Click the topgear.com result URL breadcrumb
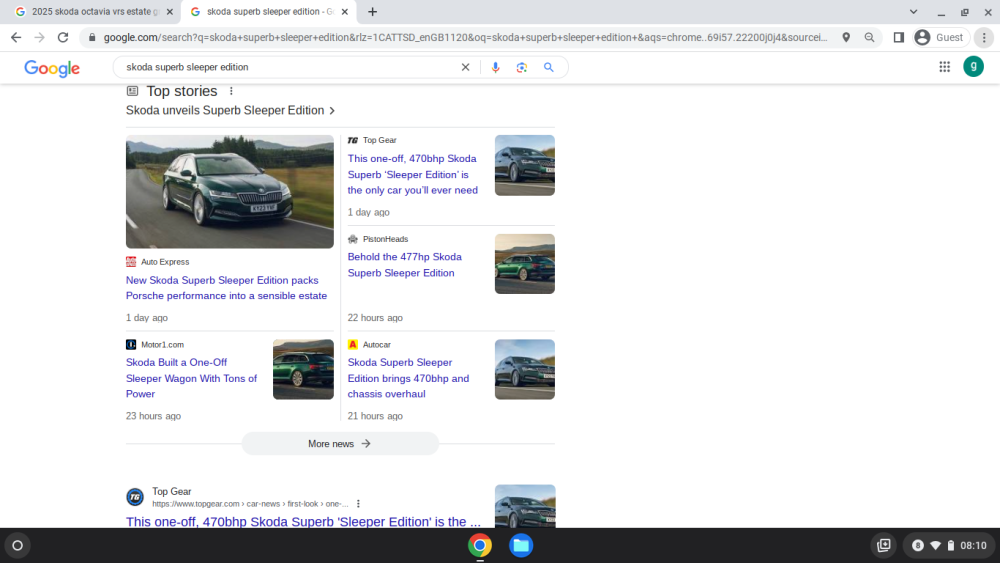 click(250, 504)
